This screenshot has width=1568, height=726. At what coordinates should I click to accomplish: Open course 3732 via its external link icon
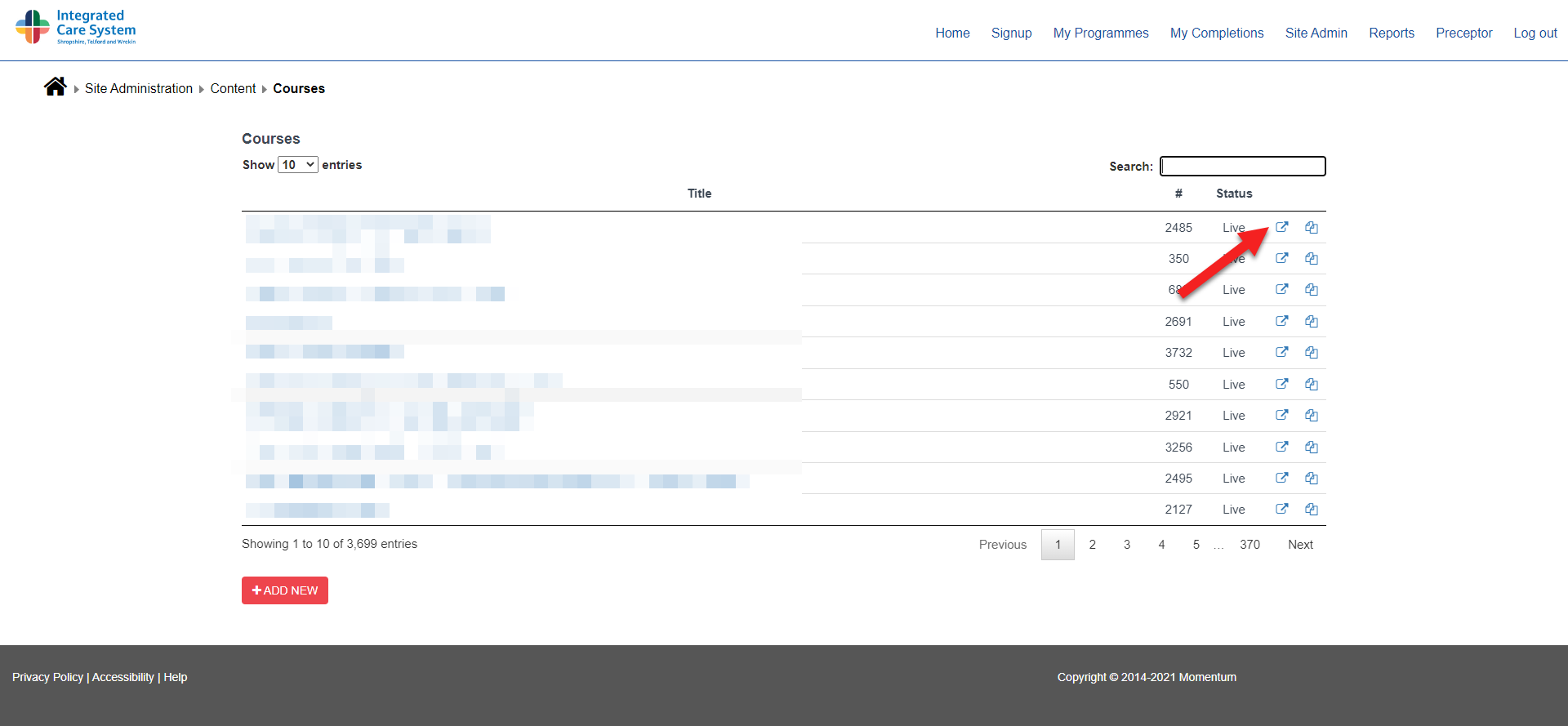click(x=1282, y=352)
